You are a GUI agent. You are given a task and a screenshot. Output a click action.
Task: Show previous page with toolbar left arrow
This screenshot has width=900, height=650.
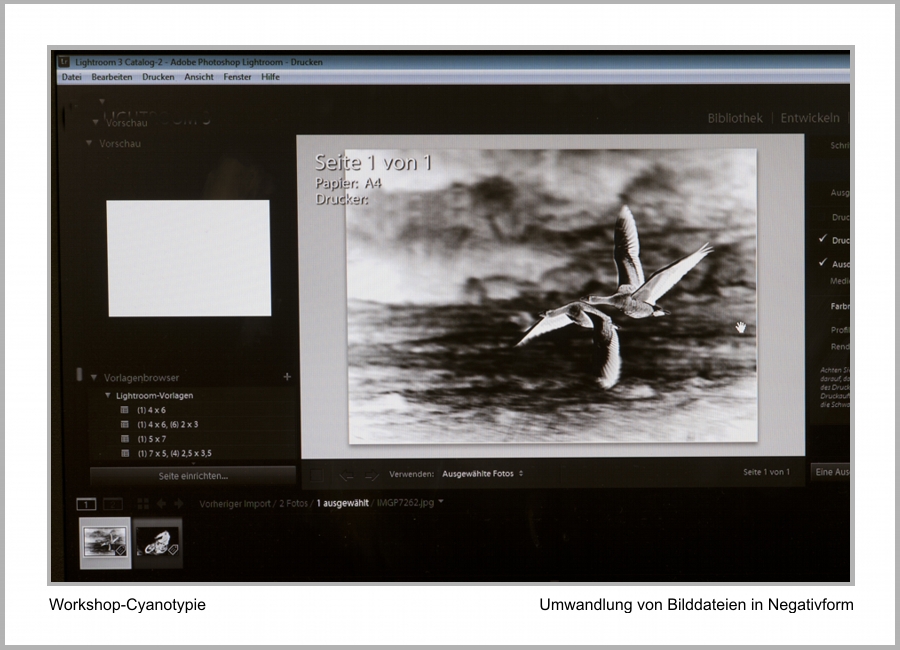click(x=346, y=474)
